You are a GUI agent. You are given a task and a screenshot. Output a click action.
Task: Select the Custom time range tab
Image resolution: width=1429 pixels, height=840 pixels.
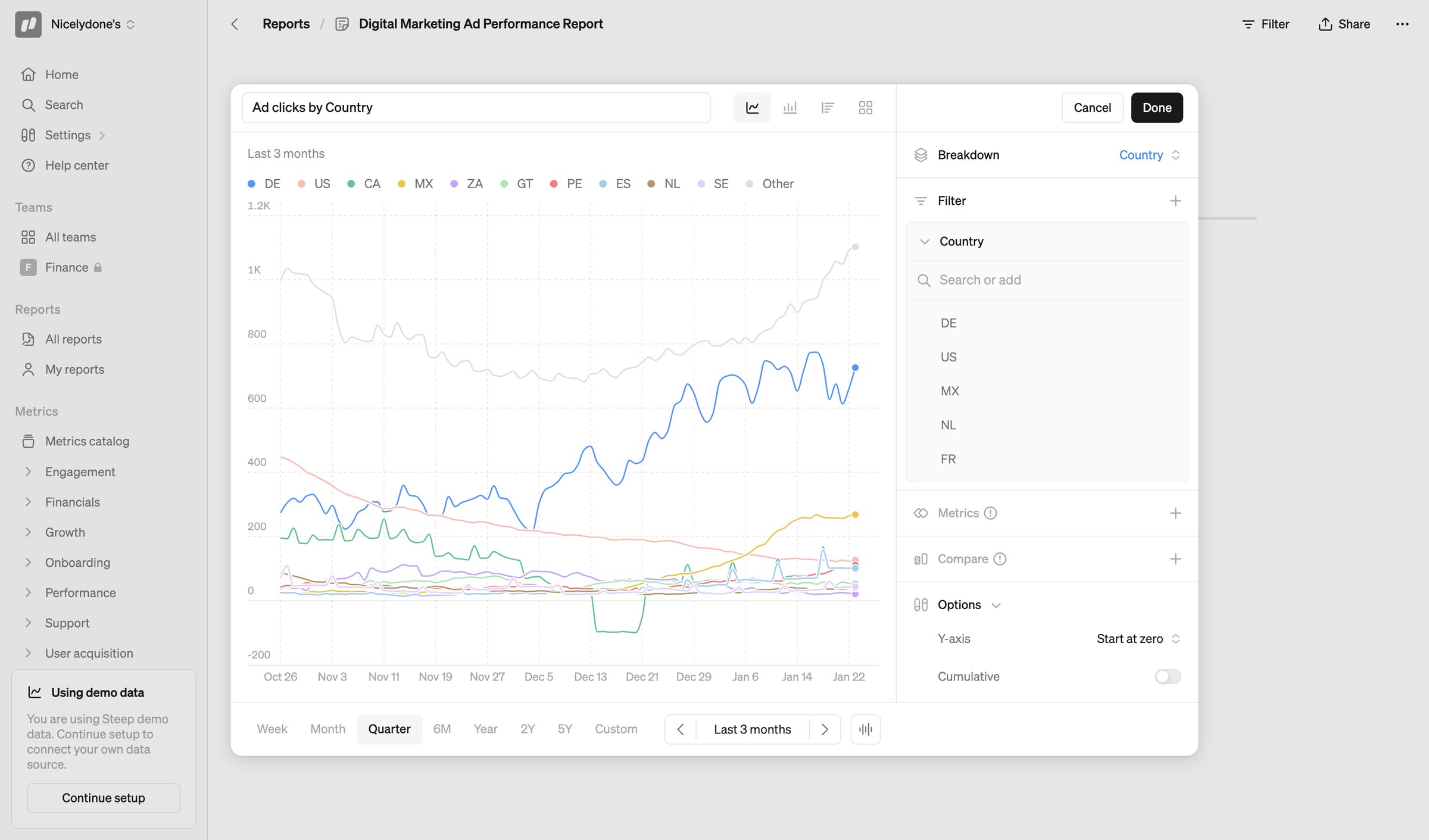(x=616, y=729)
